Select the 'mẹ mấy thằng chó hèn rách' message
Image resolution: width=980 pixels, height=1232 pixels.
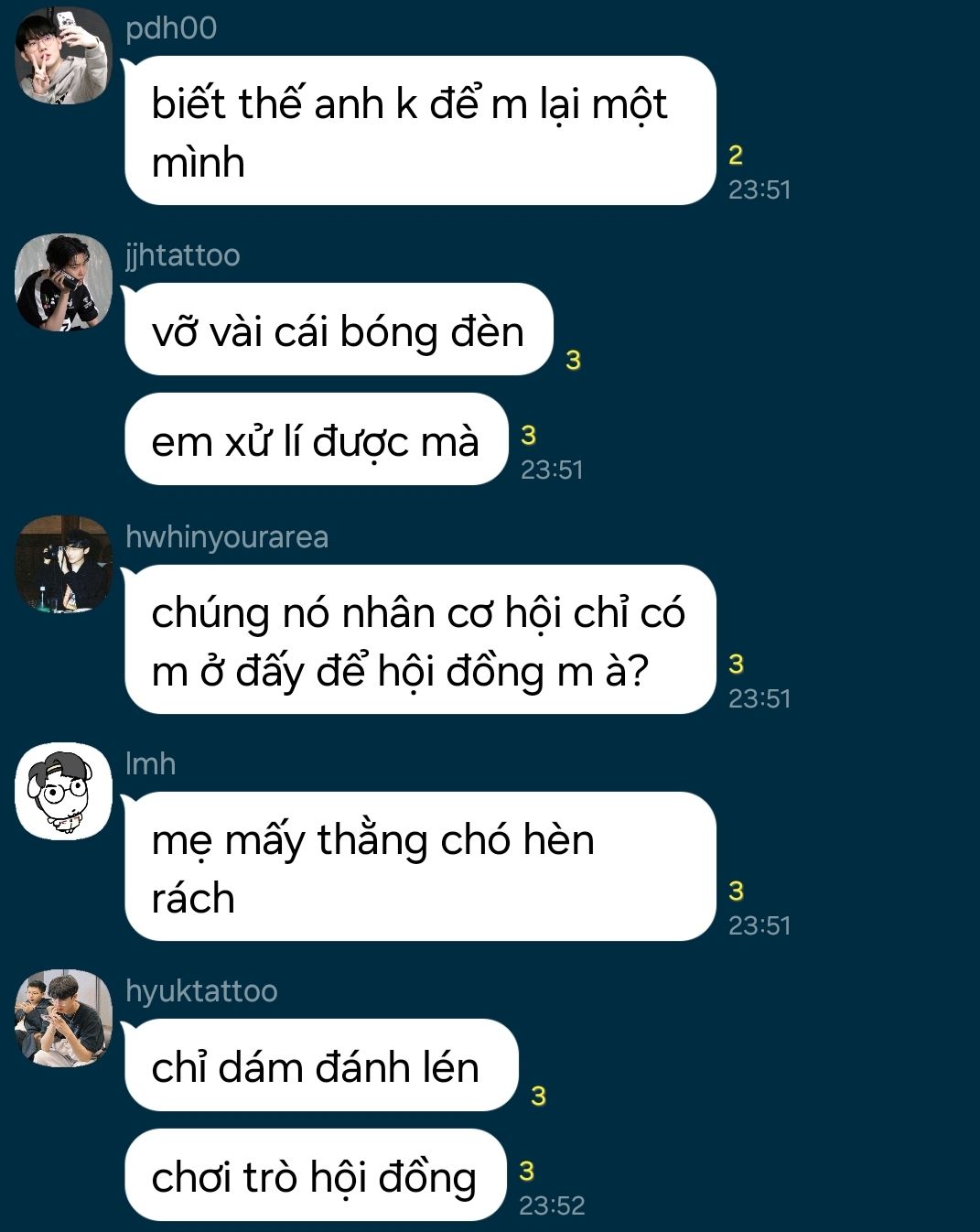(420, 867)
